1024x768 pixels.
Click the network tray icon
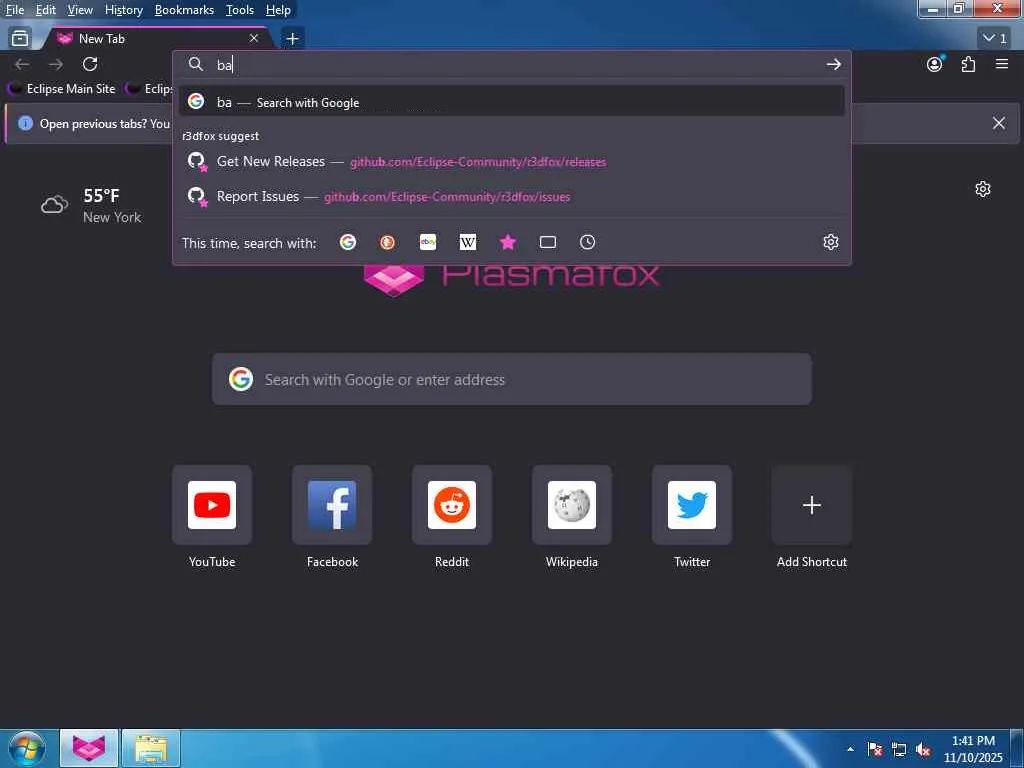[x=899, y=750]
